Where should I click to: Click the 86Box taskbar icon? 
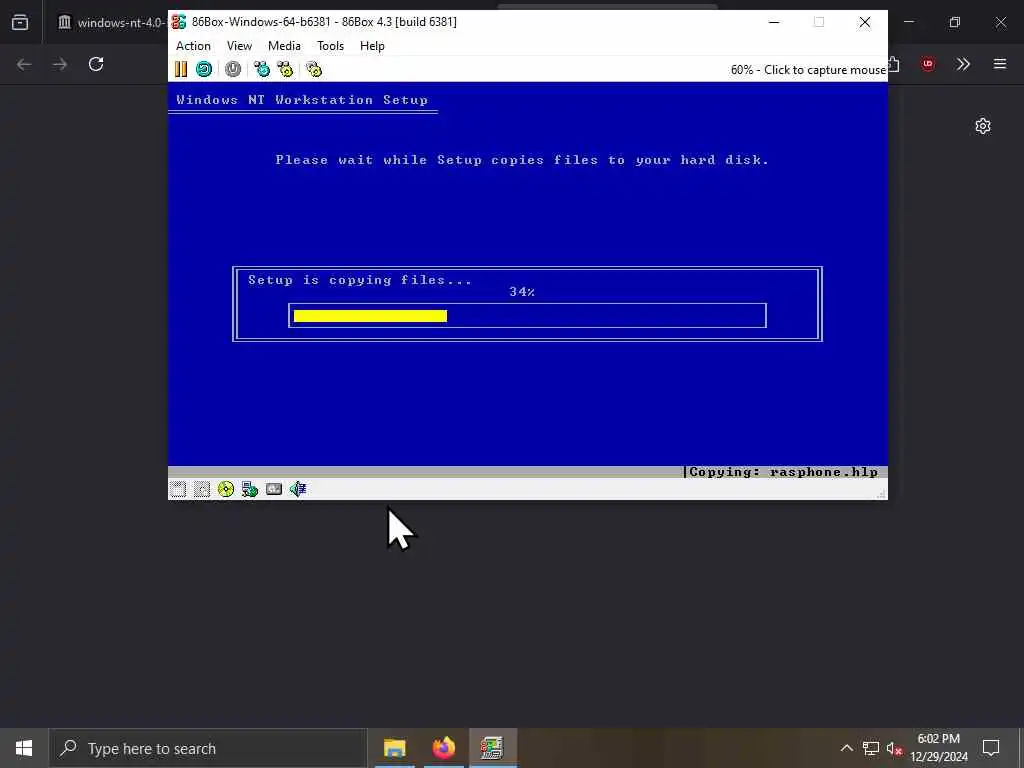click(492, 748)
